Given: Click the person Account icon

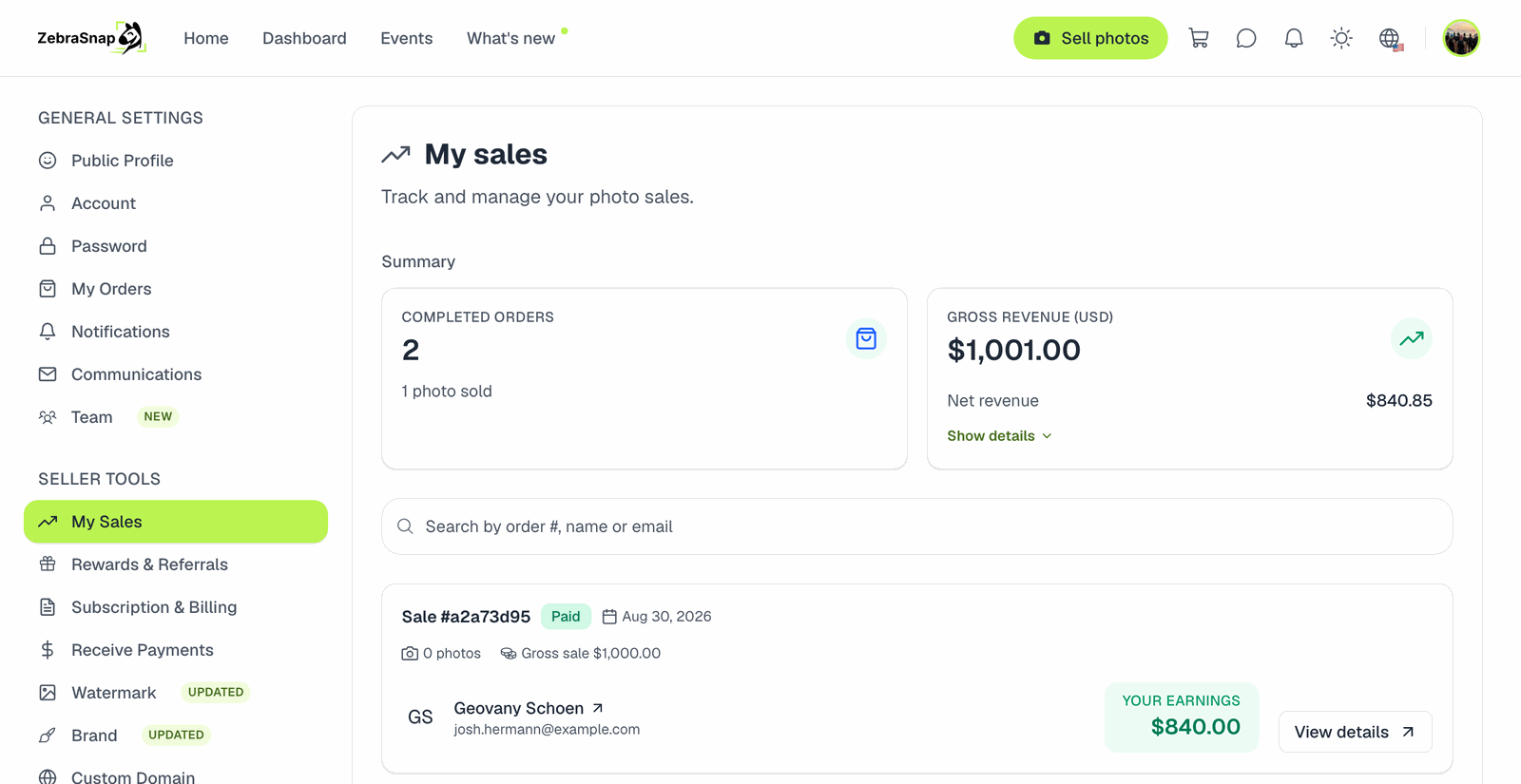Looking at the screenshot, I should pyautogui.click(x=48, y=203).
